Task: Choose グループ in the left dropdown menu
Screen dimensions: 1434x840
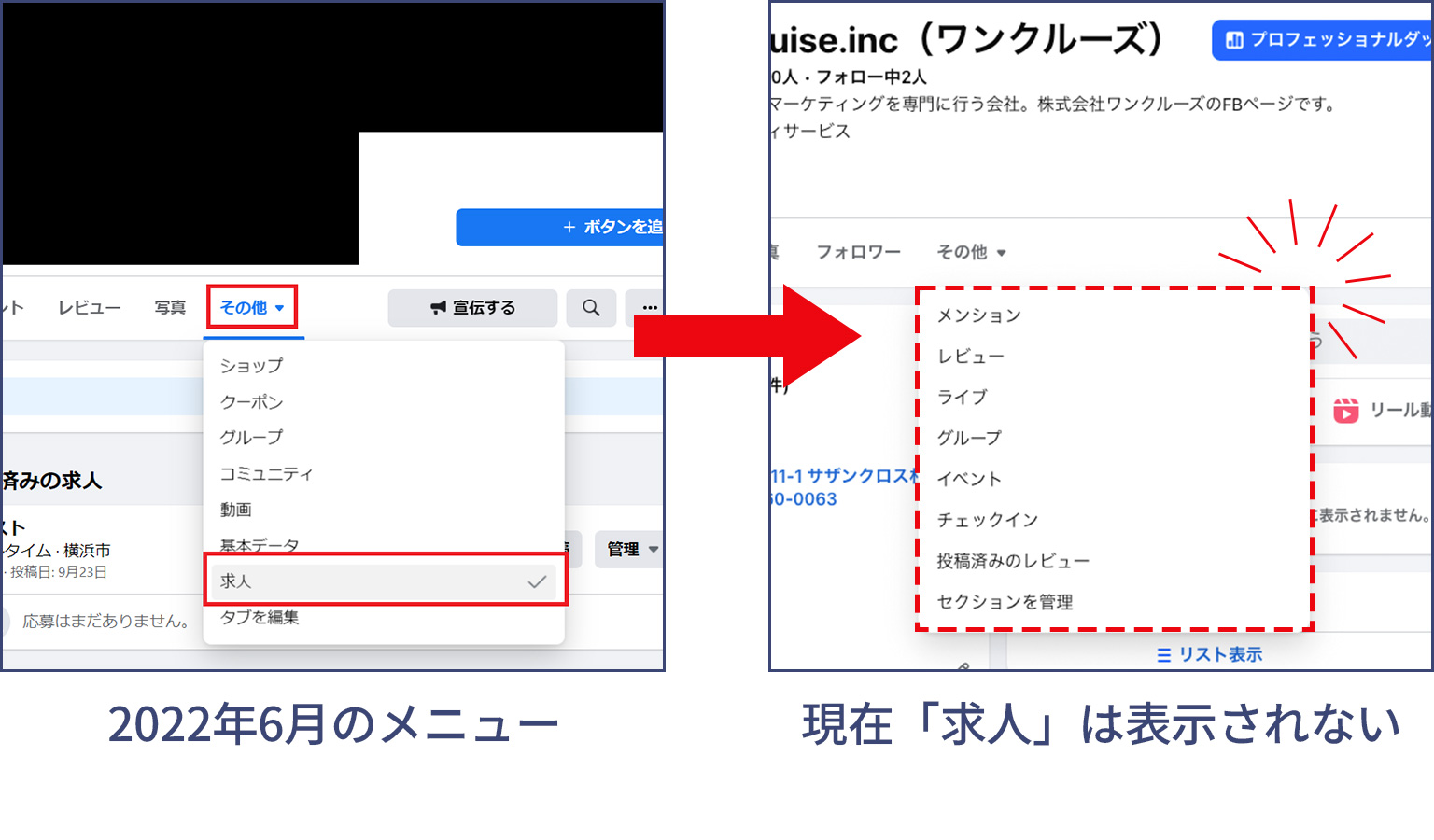Action: pyautogui.click(x=251, y=438)
